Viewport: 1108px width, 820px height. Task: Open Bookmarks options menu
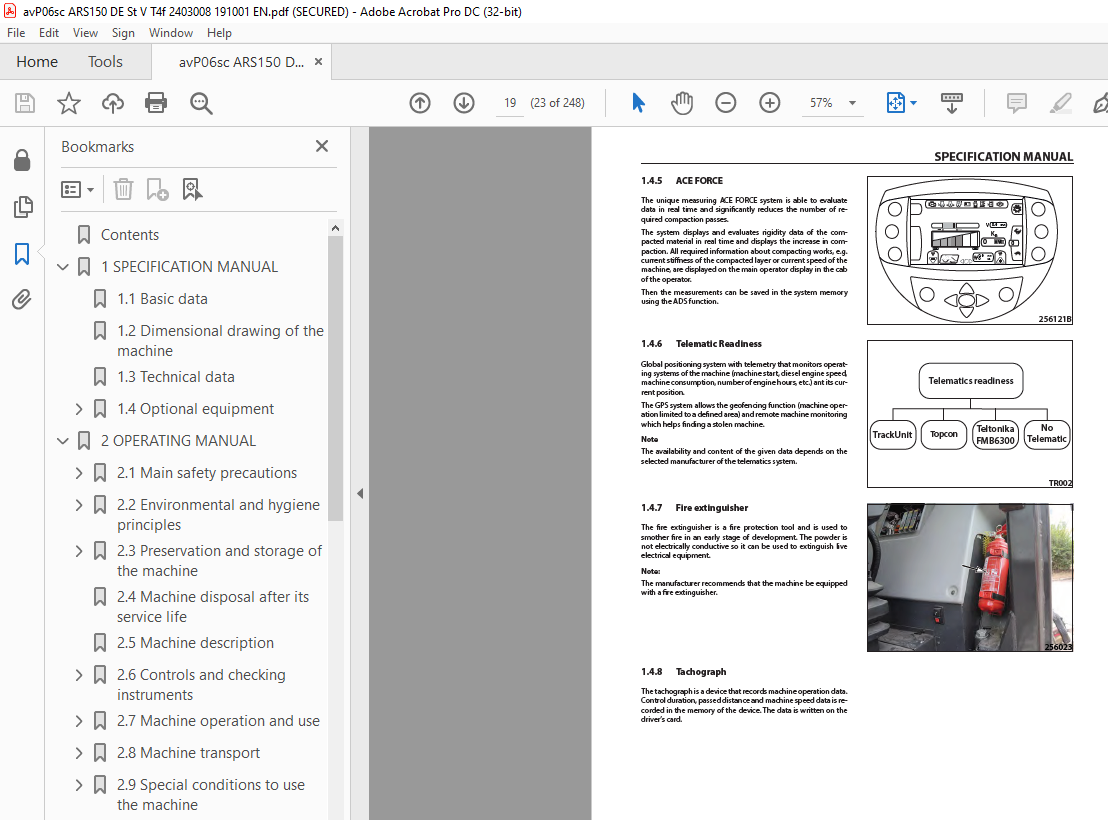tap(77, 189)
